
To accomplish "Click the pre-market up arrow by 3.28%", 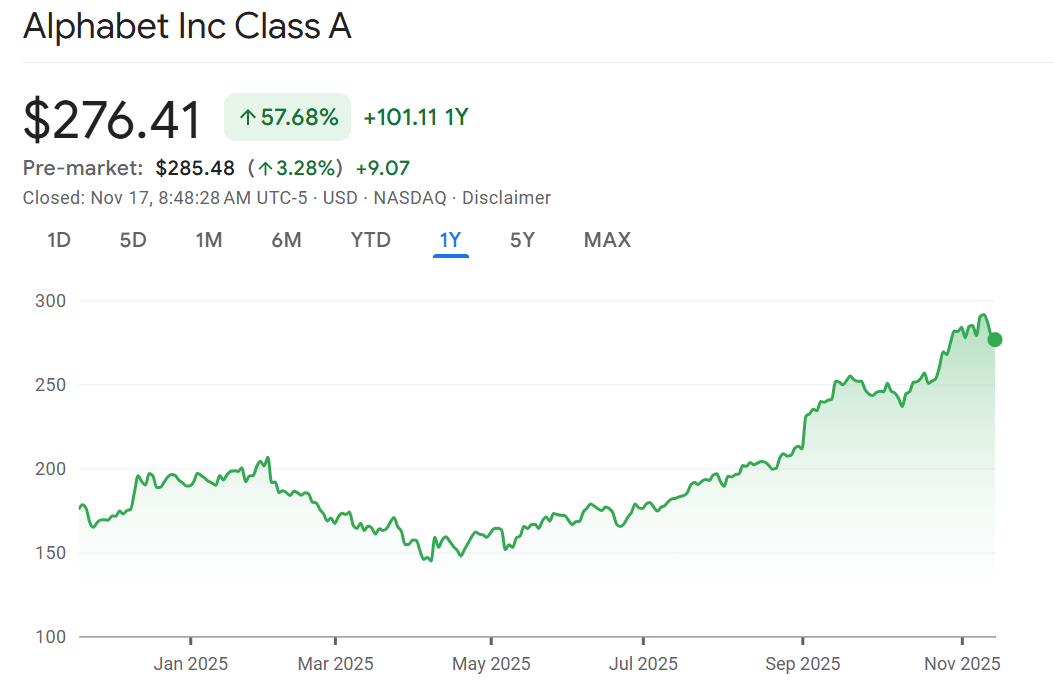I will coord(265,168).
